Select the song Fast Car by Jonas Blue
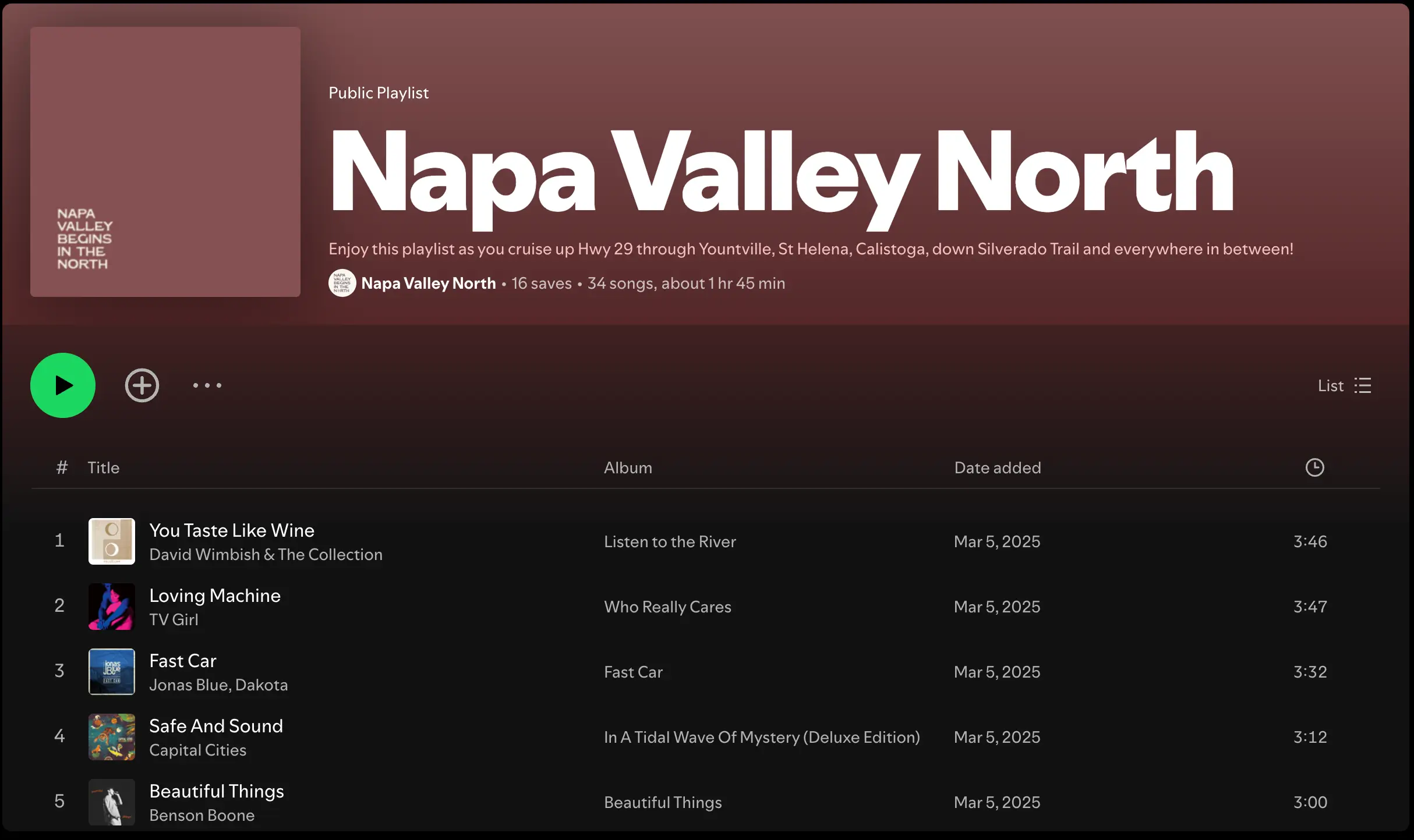The image size is (1414, 840). coord(182,660)
